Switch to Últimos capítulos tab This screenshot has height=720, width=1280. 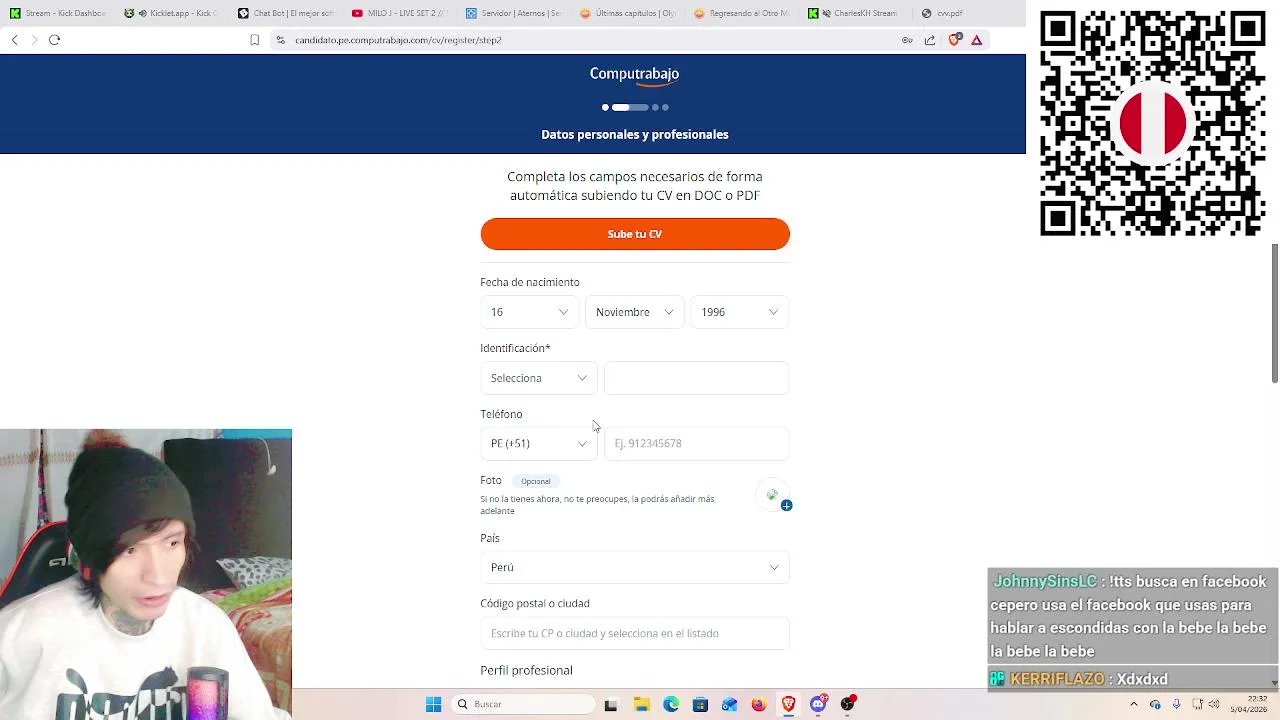coord(628,13)
